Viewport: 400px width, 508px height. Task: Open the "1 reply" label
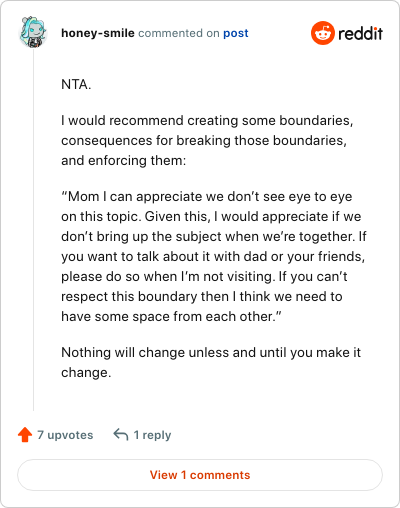[152, 435]
